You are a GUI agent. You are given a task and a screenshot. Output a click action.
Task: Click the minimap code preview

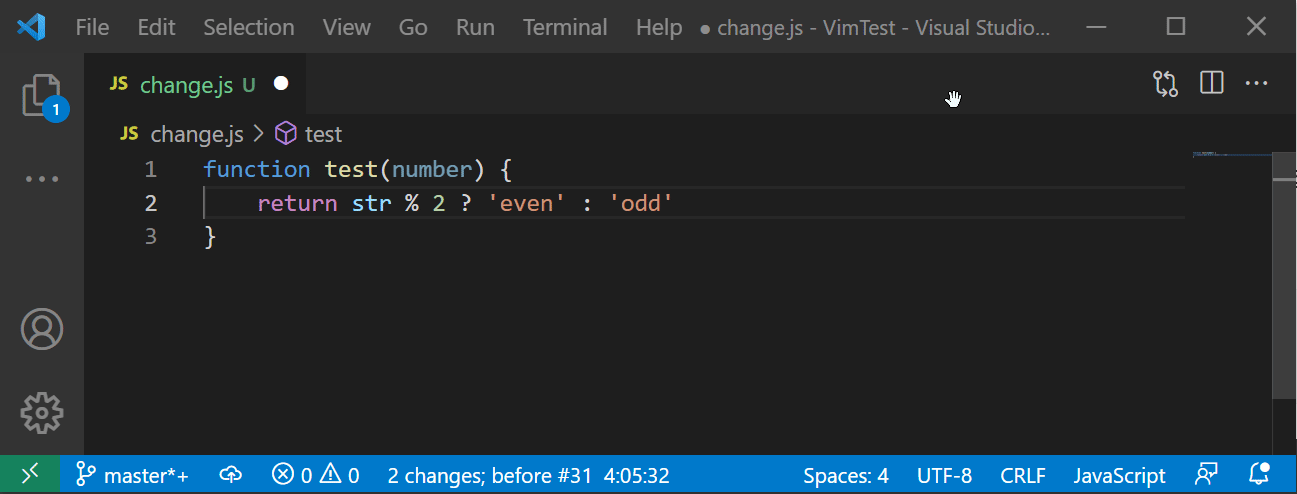[1232, 154]
